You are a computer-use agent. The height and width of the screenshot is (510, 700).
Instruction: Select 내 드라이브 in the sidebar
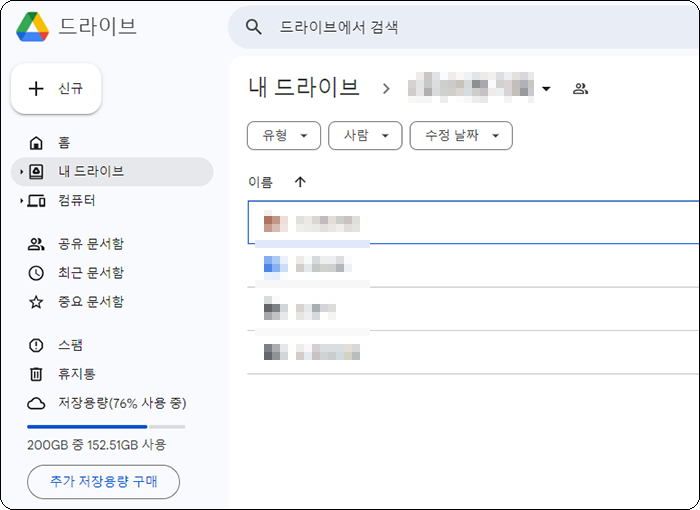tap(112, 171)
